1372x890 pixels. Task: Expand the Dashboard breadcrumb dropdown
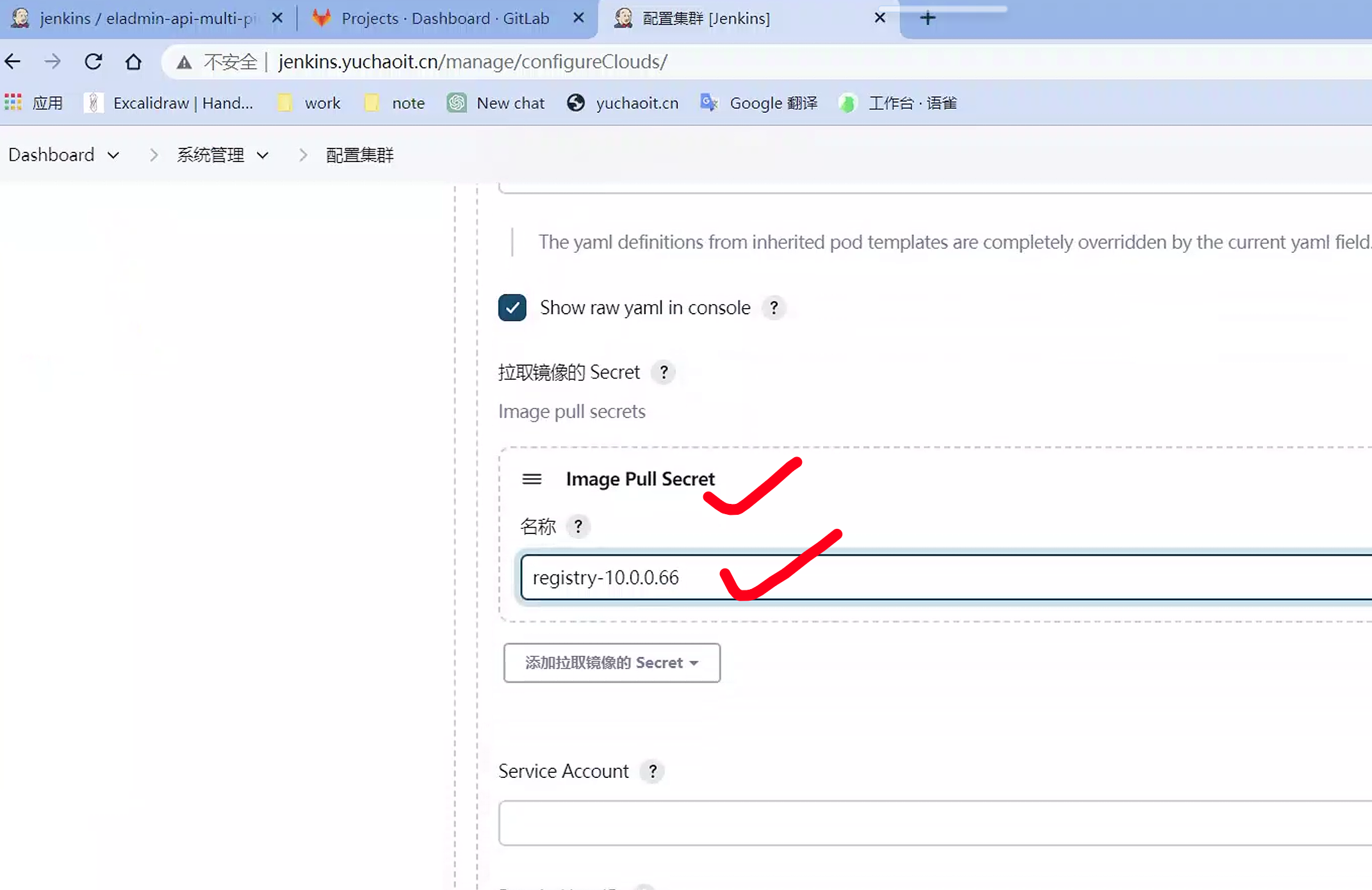click(x=113, y=155)
